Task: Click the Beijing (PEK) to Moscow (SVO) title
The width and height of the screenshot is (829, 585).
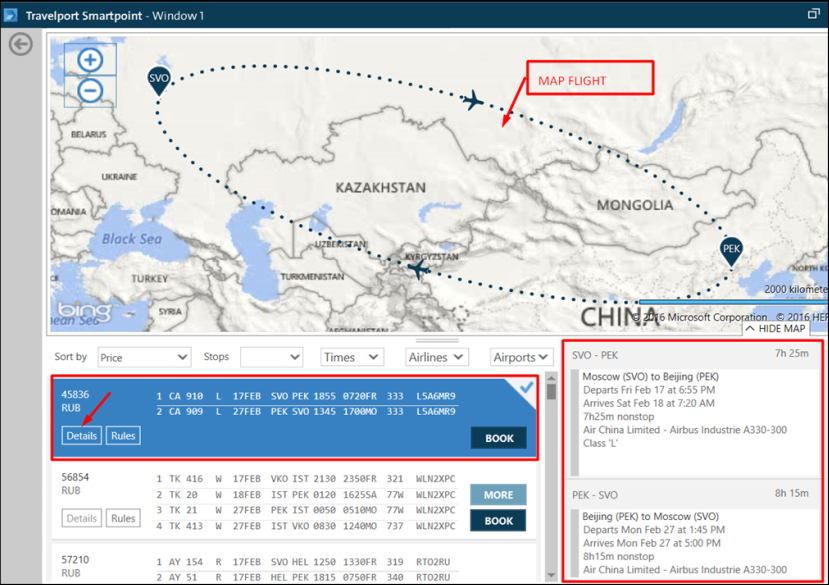Action: click(x=650, y=516)
